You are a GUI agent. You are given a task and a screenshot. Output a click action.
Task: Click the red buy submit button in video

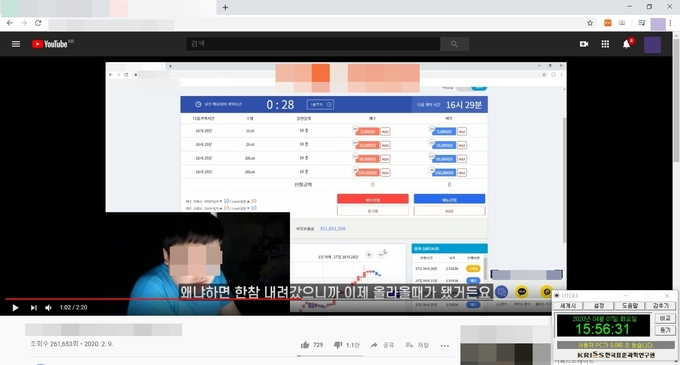(x=373, y=199)
